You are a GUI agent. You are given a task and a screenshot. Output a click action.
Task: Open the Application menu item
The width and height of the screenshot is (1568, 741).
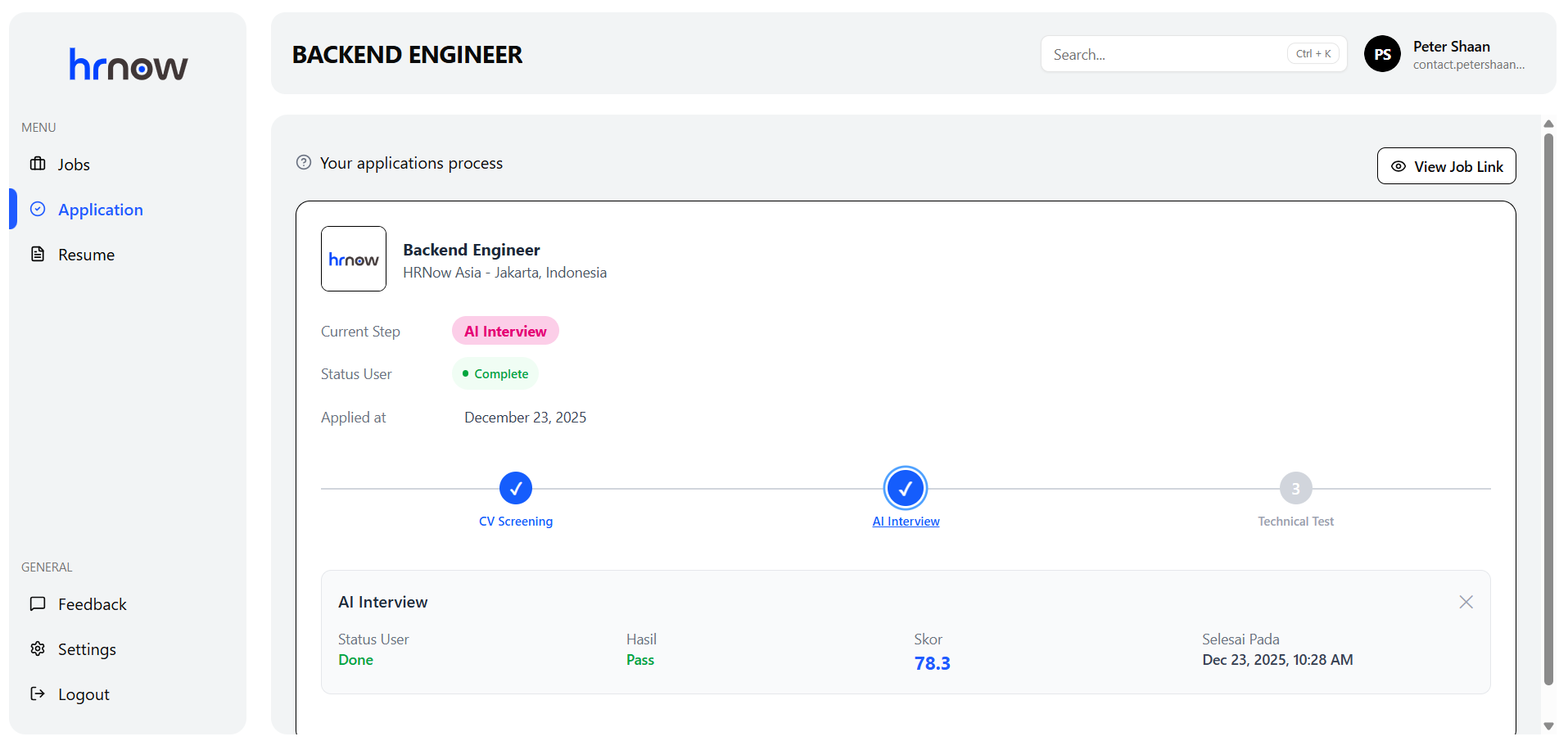(x=100, y=210)
